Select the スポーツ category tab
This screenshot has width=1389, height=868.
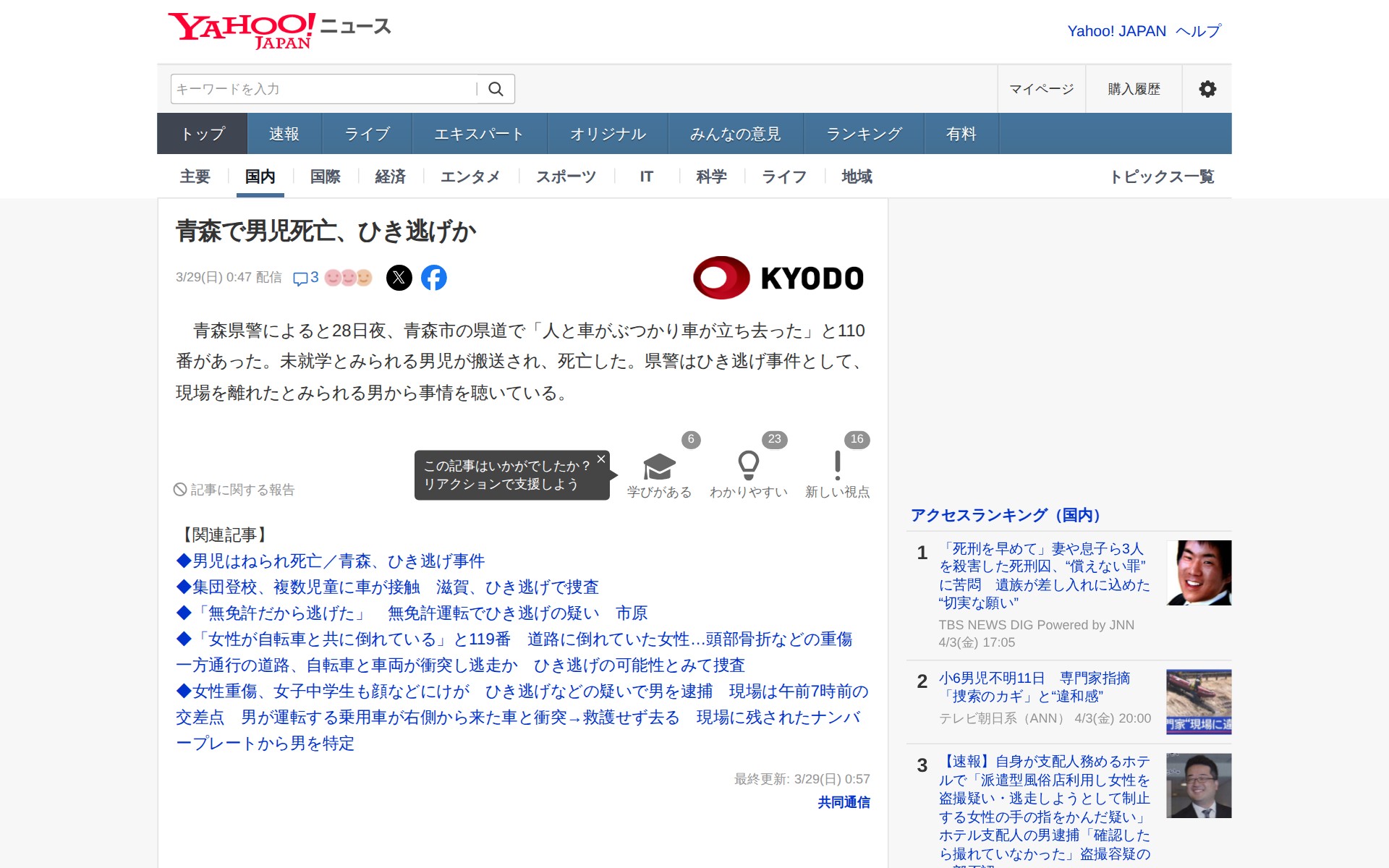566,176
